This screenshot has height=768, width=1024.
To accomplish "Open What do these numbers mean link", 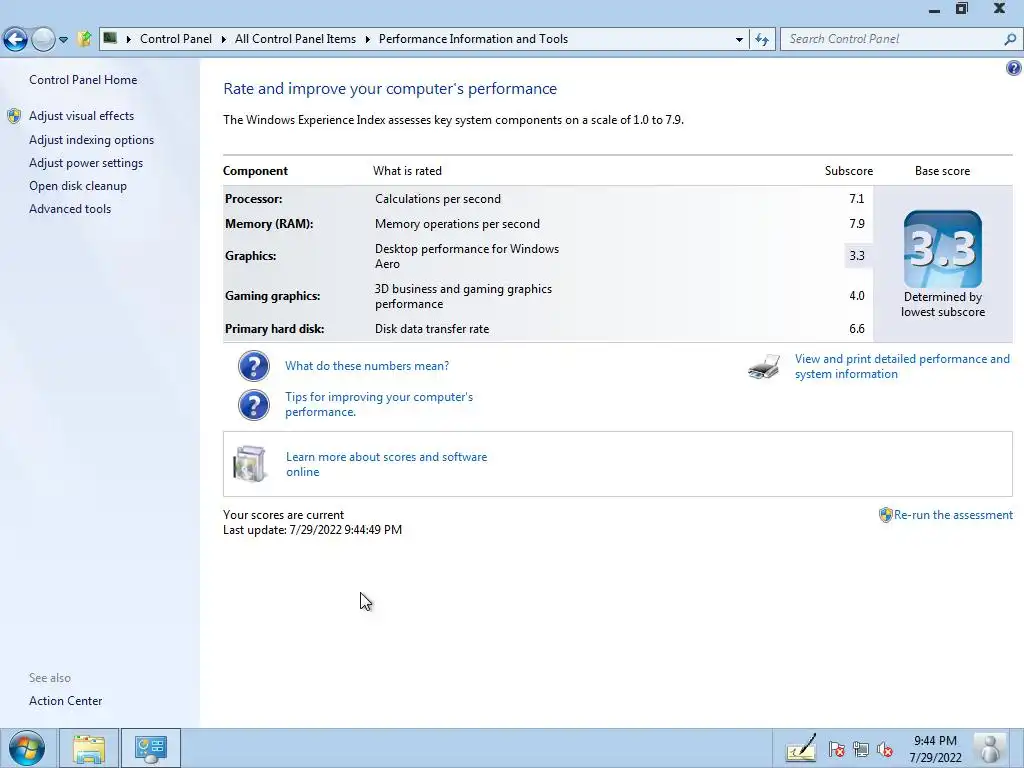I will pos(367,366).
